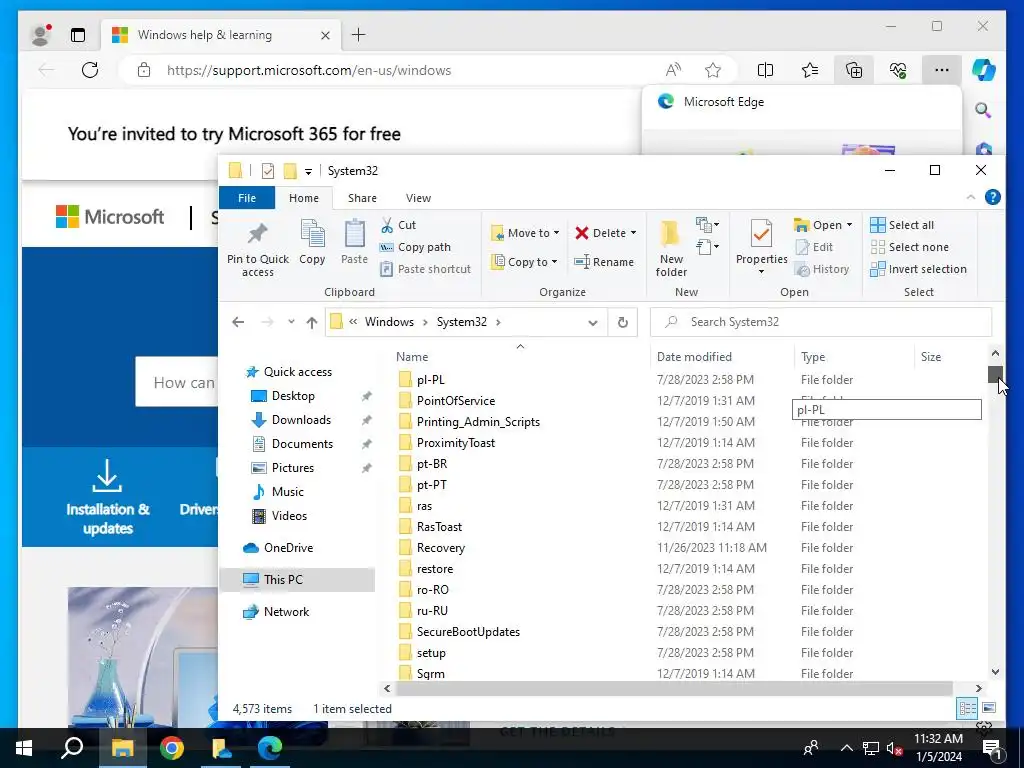Image resolution: width=1024 pixels, height=768 pixels.
Task: Open Edge Browser essentials heart icon
Action: pyautogui.click(x=897, y=70)
